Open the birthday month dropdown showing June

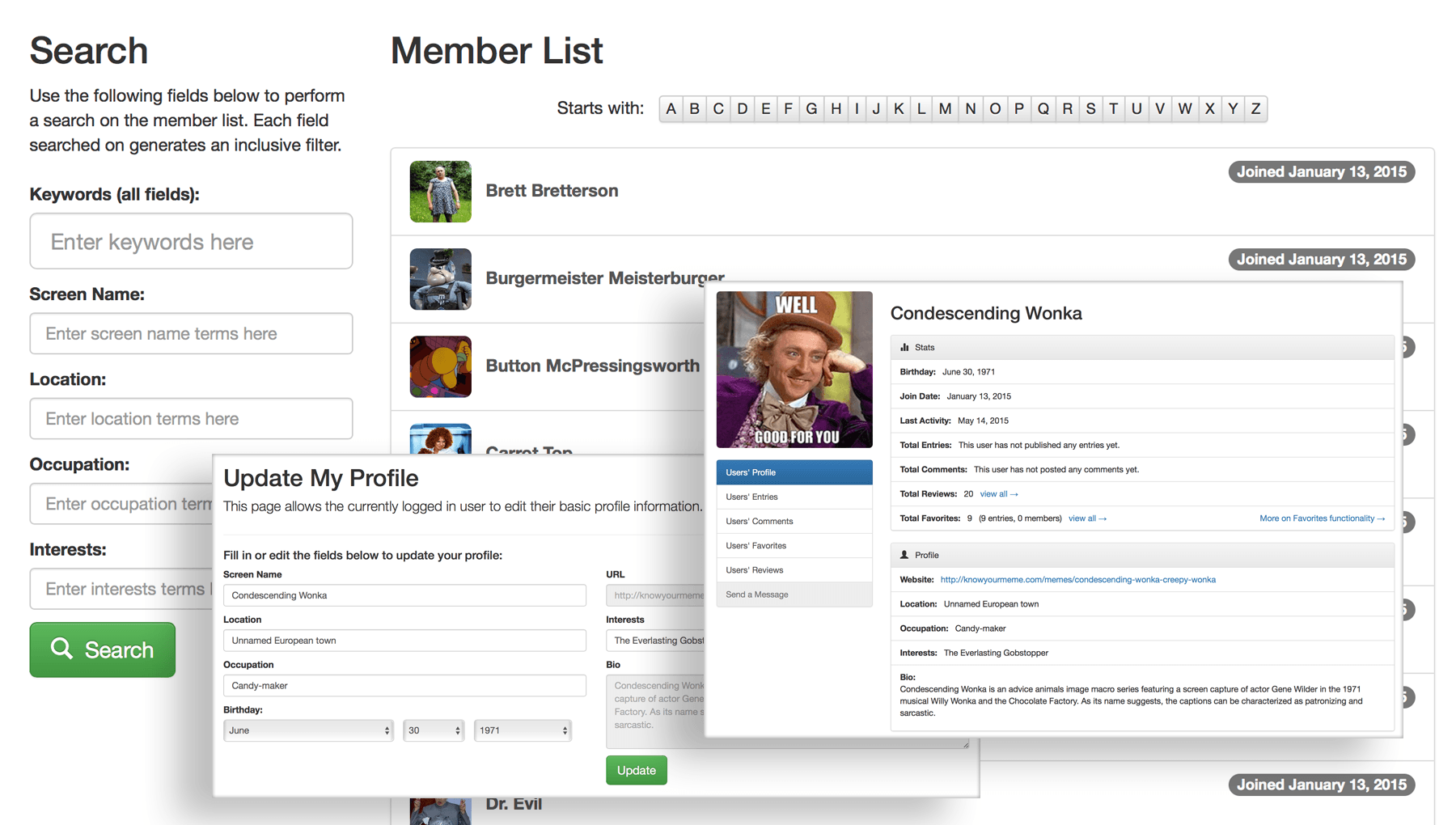[307, 730]
